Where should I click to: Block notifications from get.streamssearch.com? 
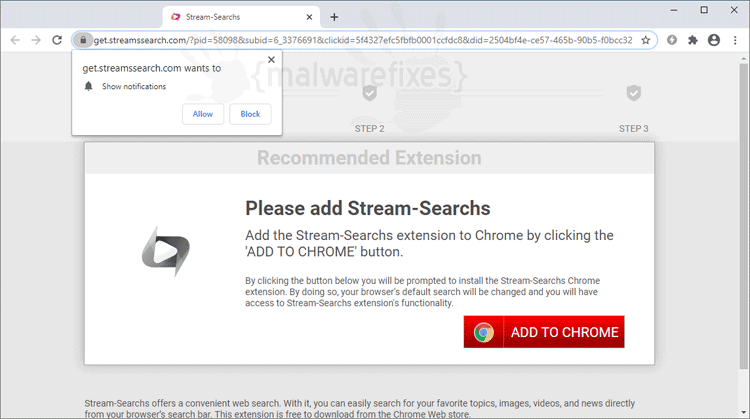[250, 114]
